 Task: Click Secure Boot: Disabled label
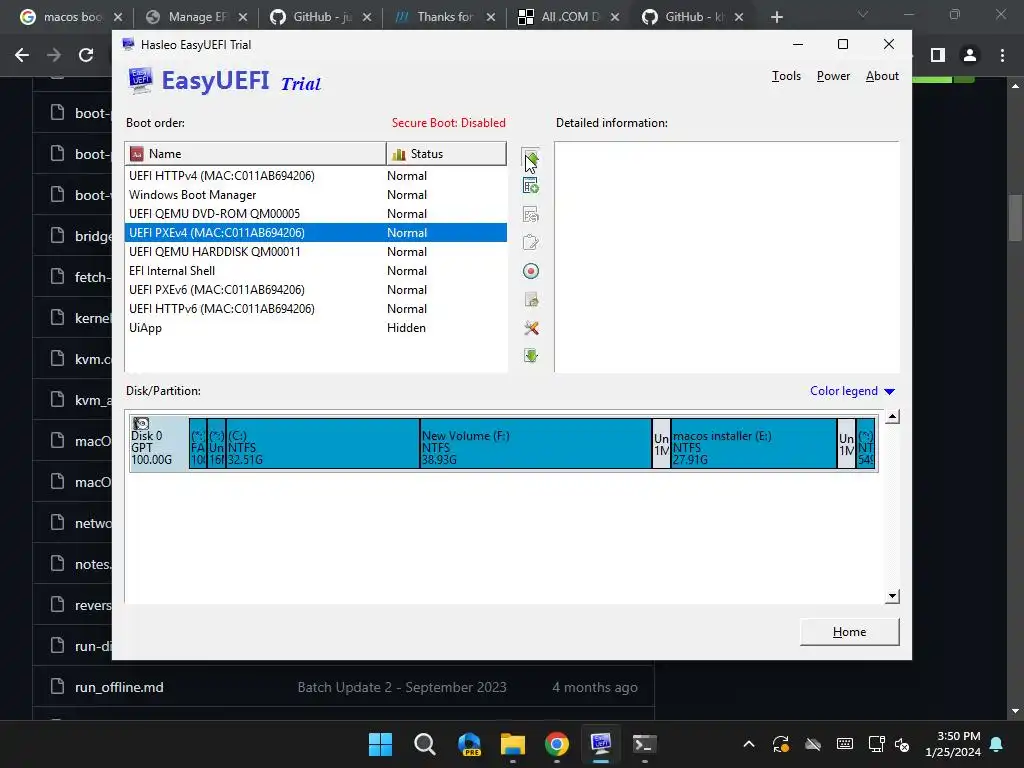[449, 123]
